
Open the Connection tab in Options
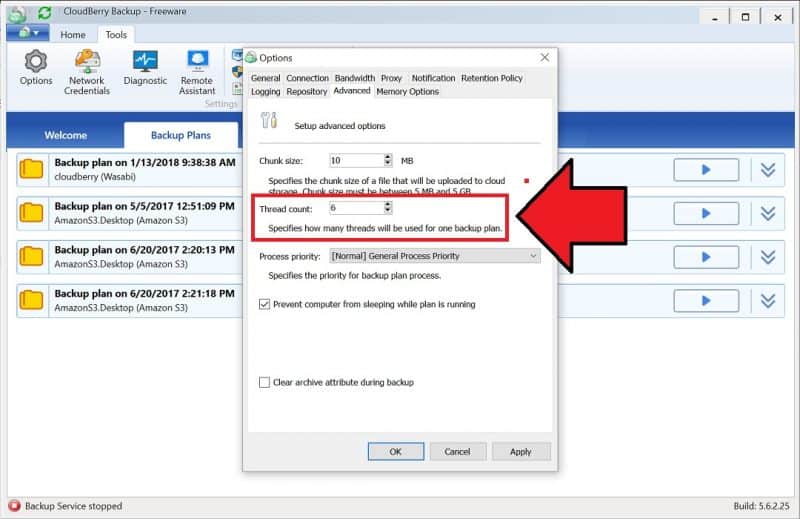[307, 78]
